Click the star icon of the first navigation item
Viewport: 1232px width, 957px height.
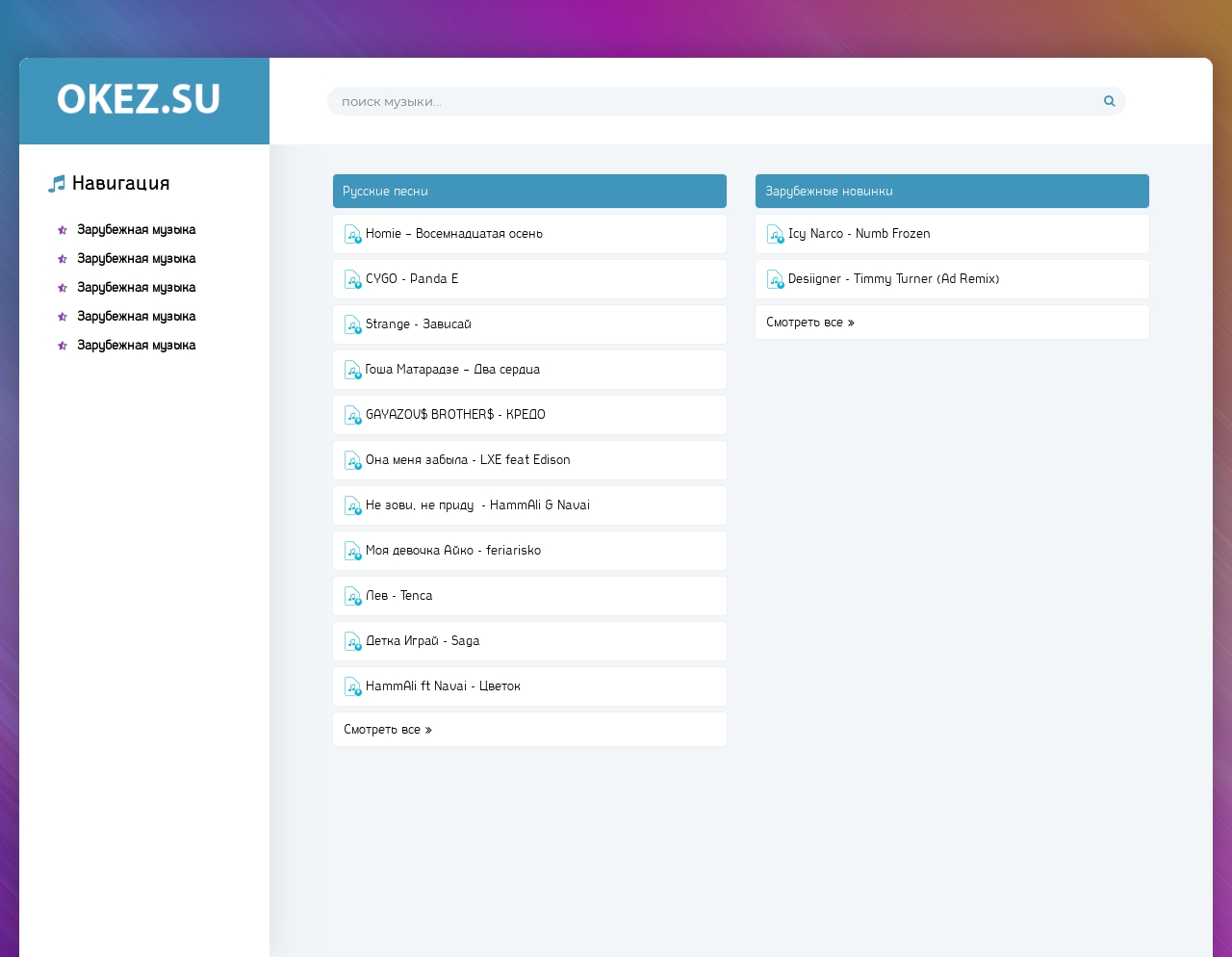pyautogui.click(x=63, y=230)
